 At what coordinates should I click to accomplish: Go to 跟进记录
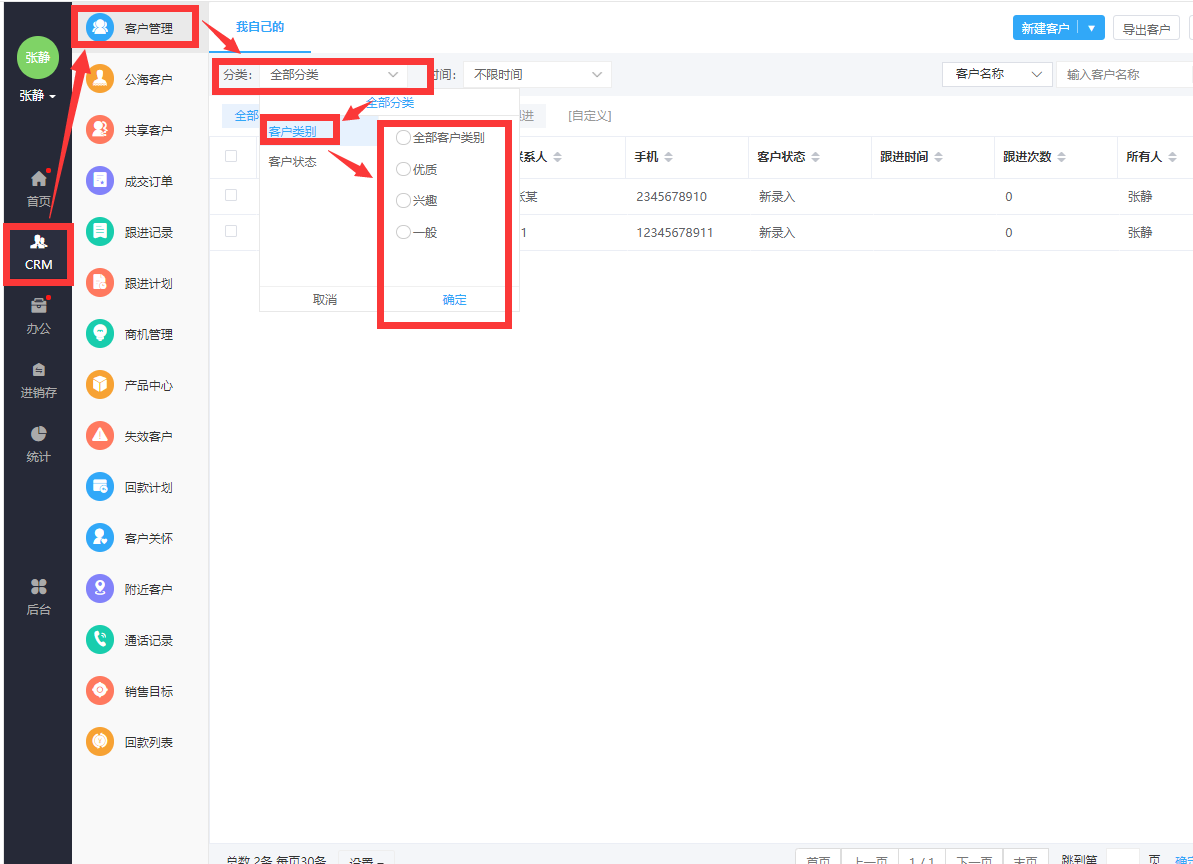coord(136,232)
